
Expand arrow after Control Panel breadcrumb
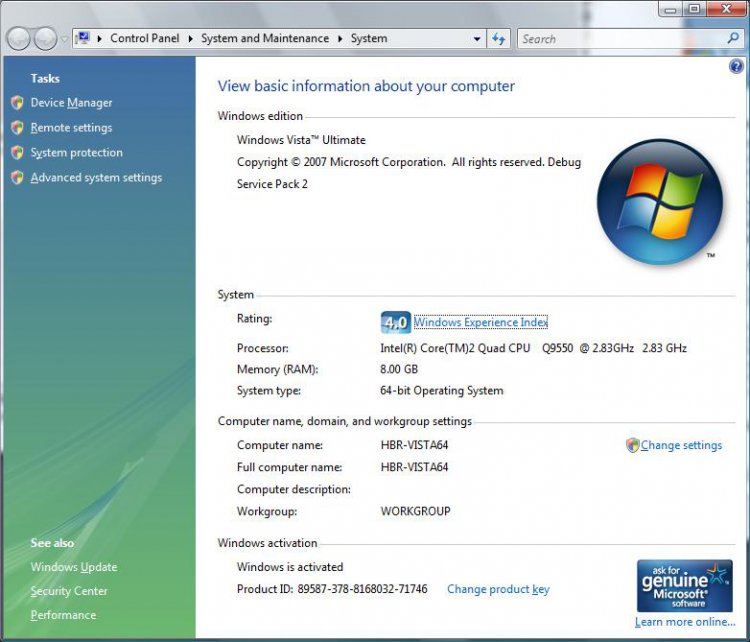coord(190,39)
